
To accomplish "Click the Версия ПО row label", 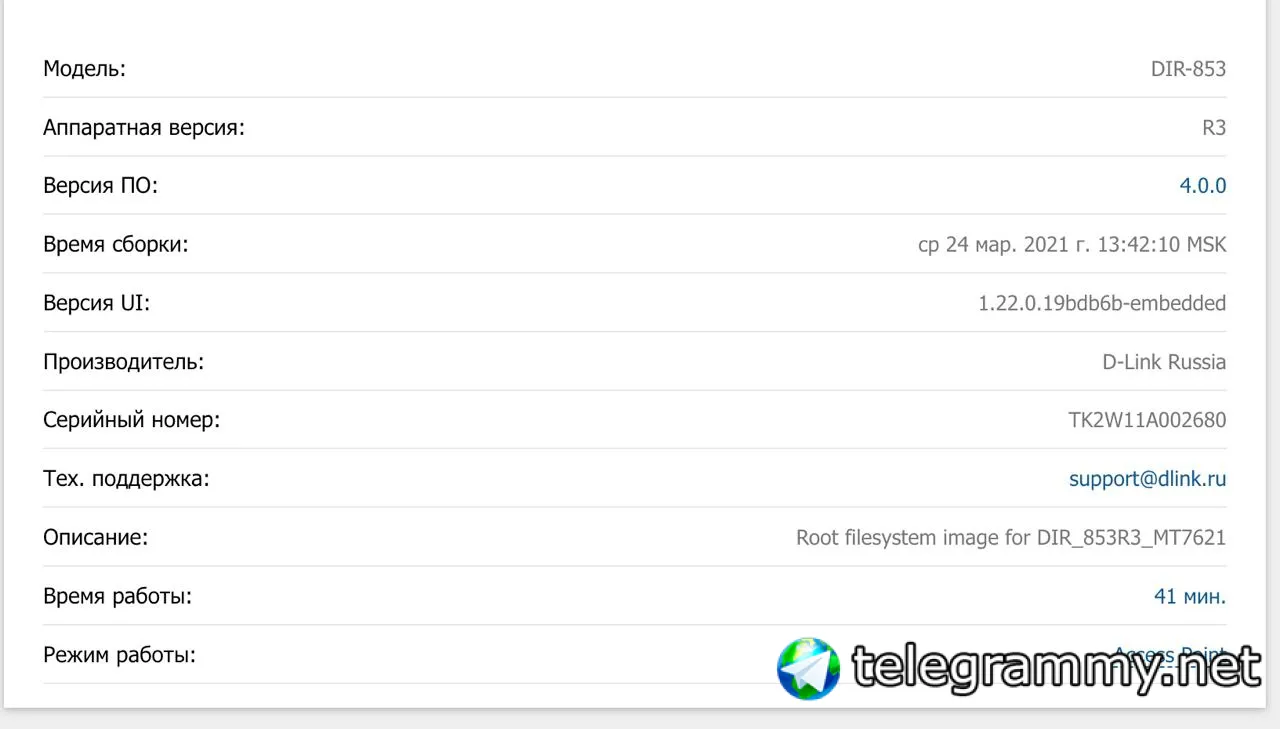I will click(100, 186).
